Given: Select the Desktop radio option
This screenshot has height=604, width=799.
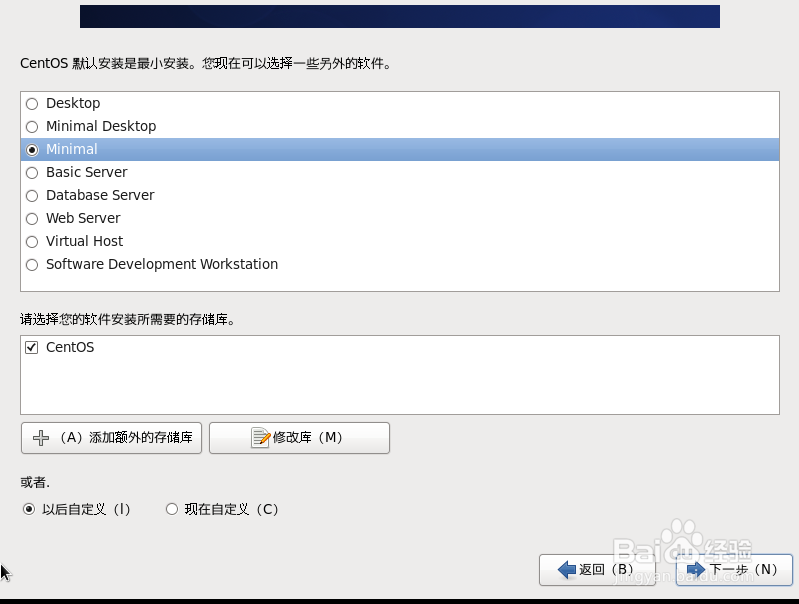Looking at the screenshot, I should (x=32, y=104).
